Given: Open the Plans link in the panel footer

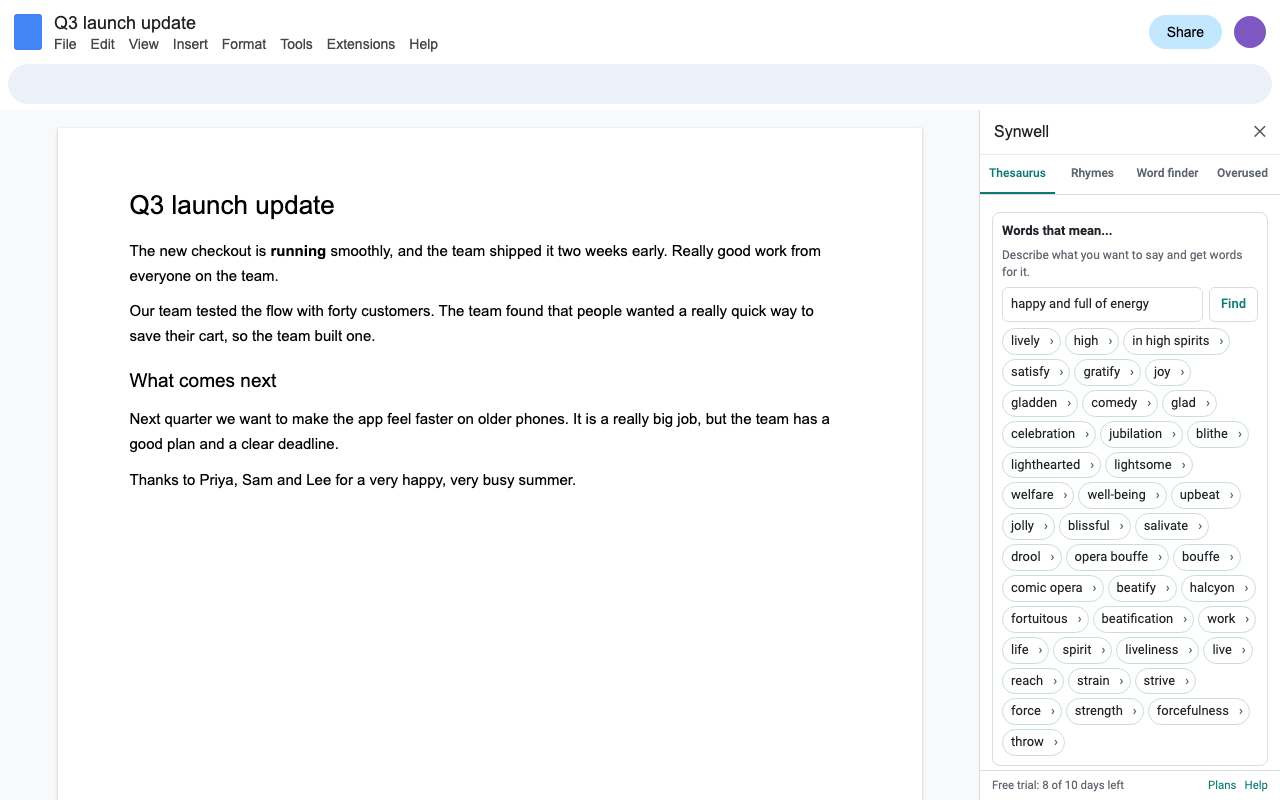Looking at the screenshot, I should tap(1222, 785).
